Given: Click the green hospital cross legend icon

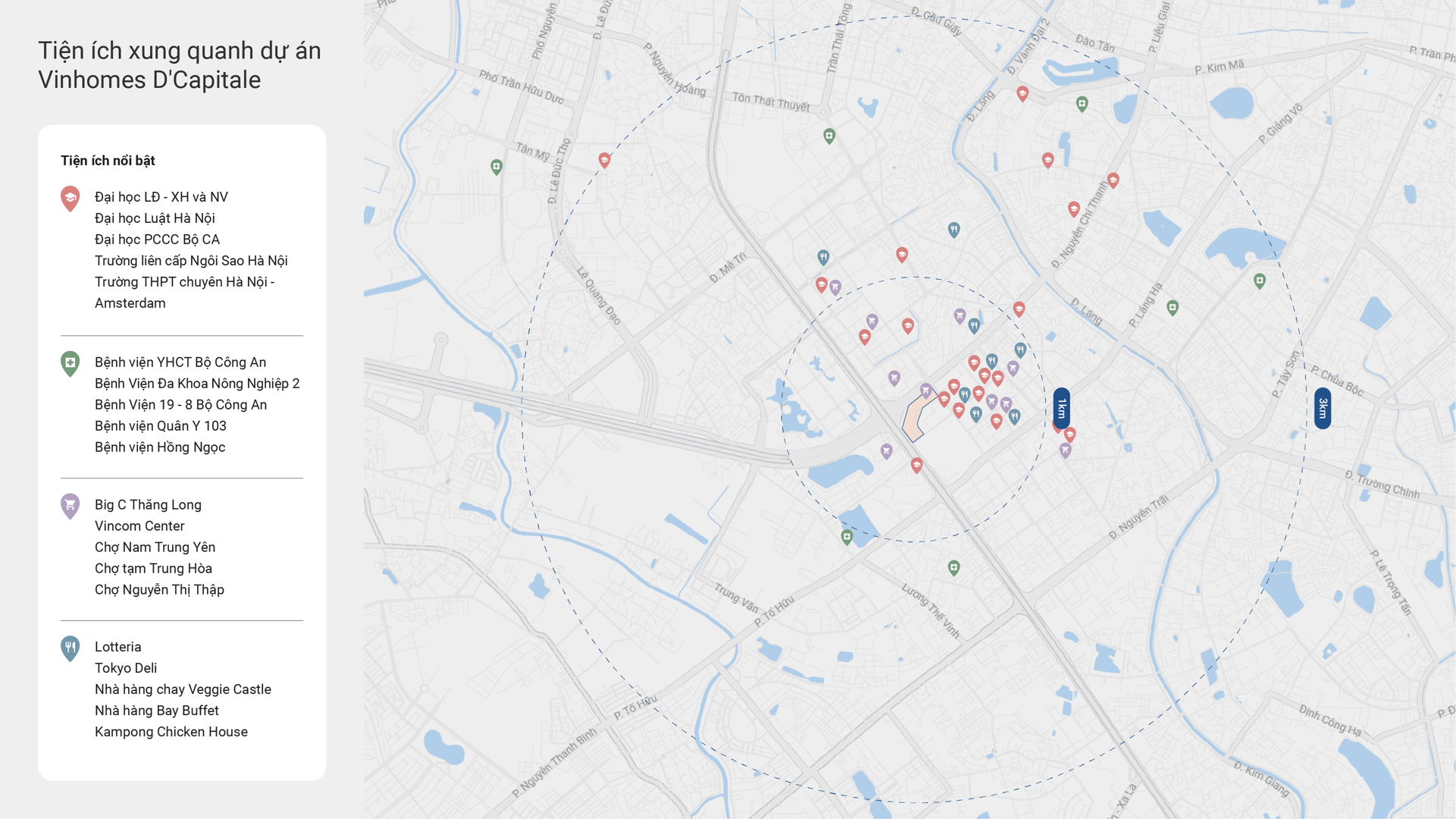Looking at the screenshot, I should [70, 364].
